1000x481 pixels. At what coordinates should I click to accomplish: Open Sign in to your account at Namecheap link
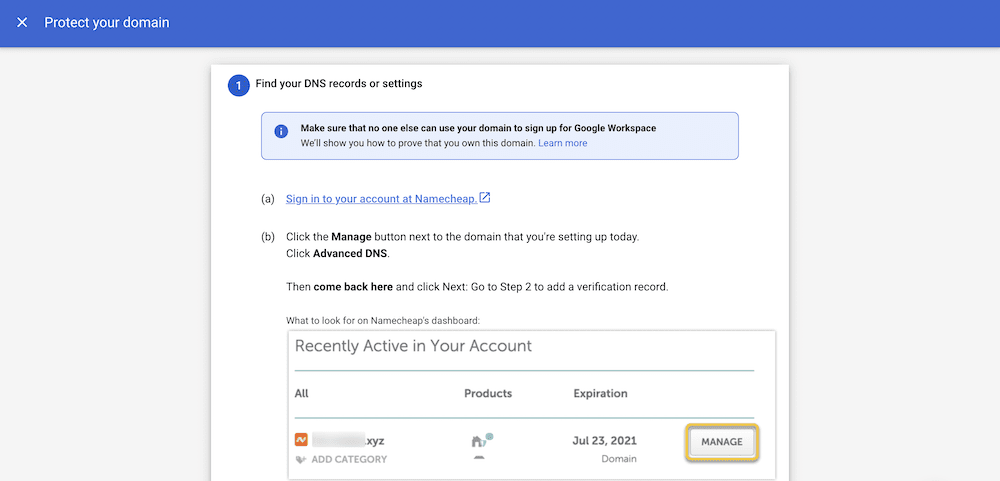point(381,198)
